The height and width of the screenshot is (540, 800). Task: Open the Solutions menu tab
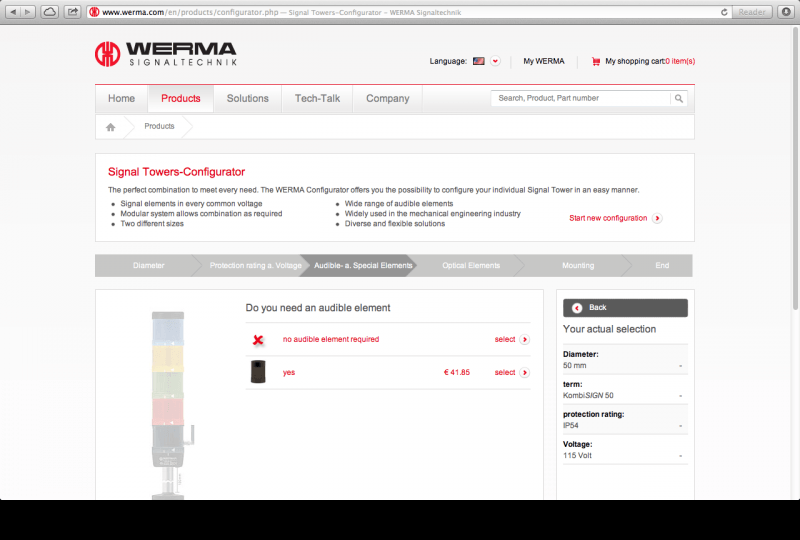(247, 99)
